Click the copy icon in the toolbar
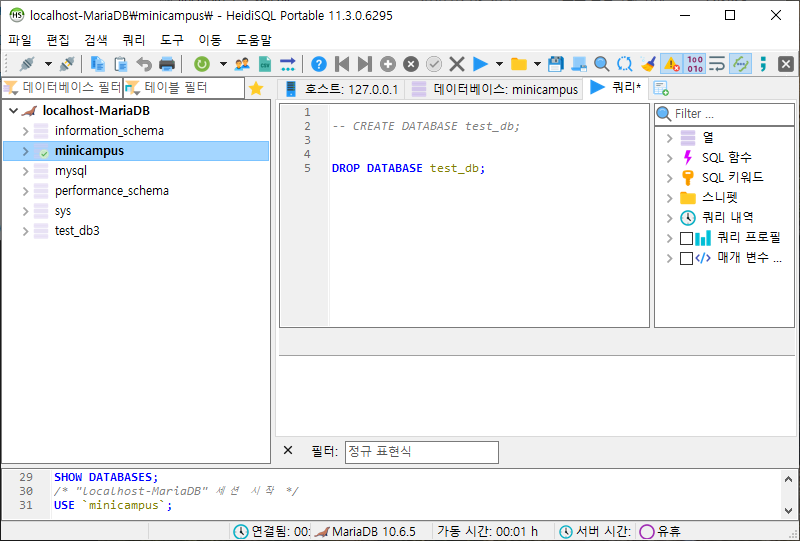This screenshot has height=541, width=800. tap(97, 64)
